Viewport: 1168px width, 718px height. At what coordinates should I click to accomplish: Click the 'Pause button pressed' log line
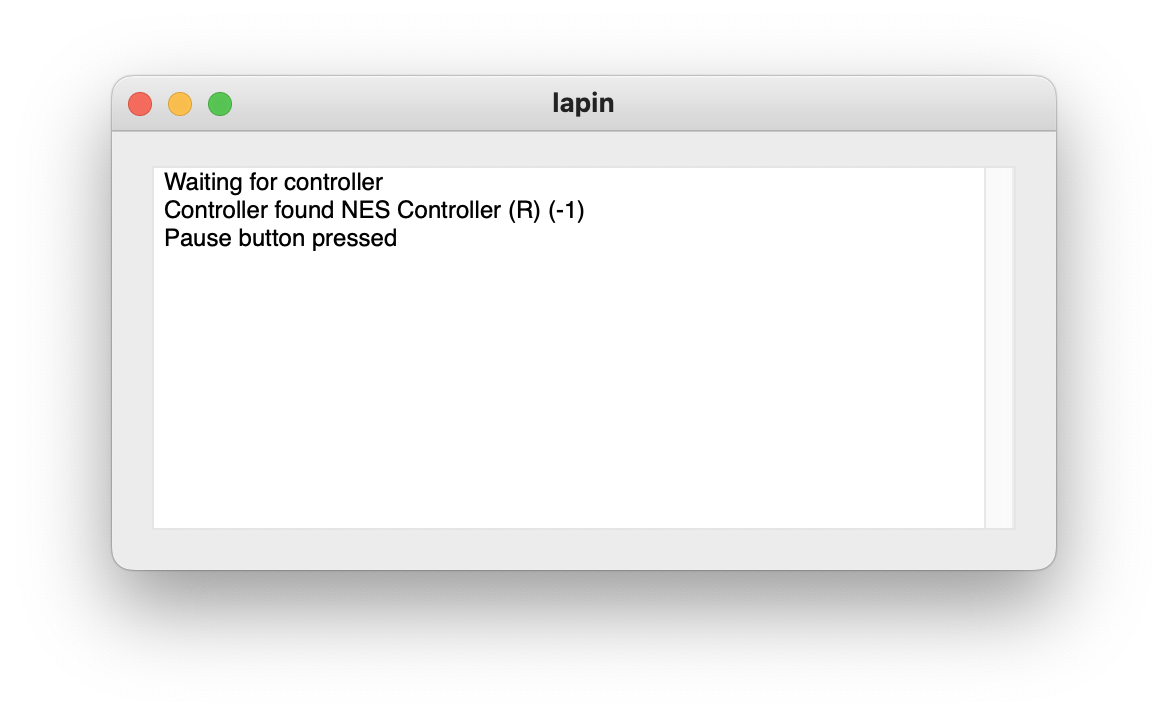(x=280, y=238)
